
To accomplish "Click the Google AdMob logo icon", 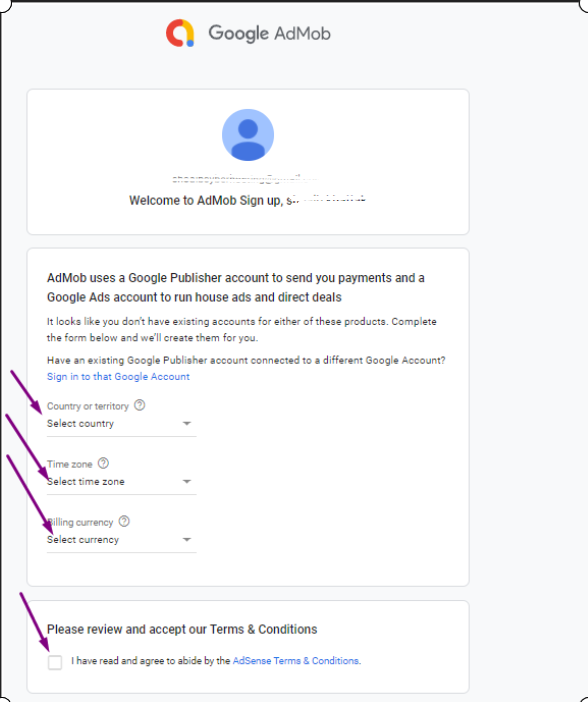I will [180, 33].
